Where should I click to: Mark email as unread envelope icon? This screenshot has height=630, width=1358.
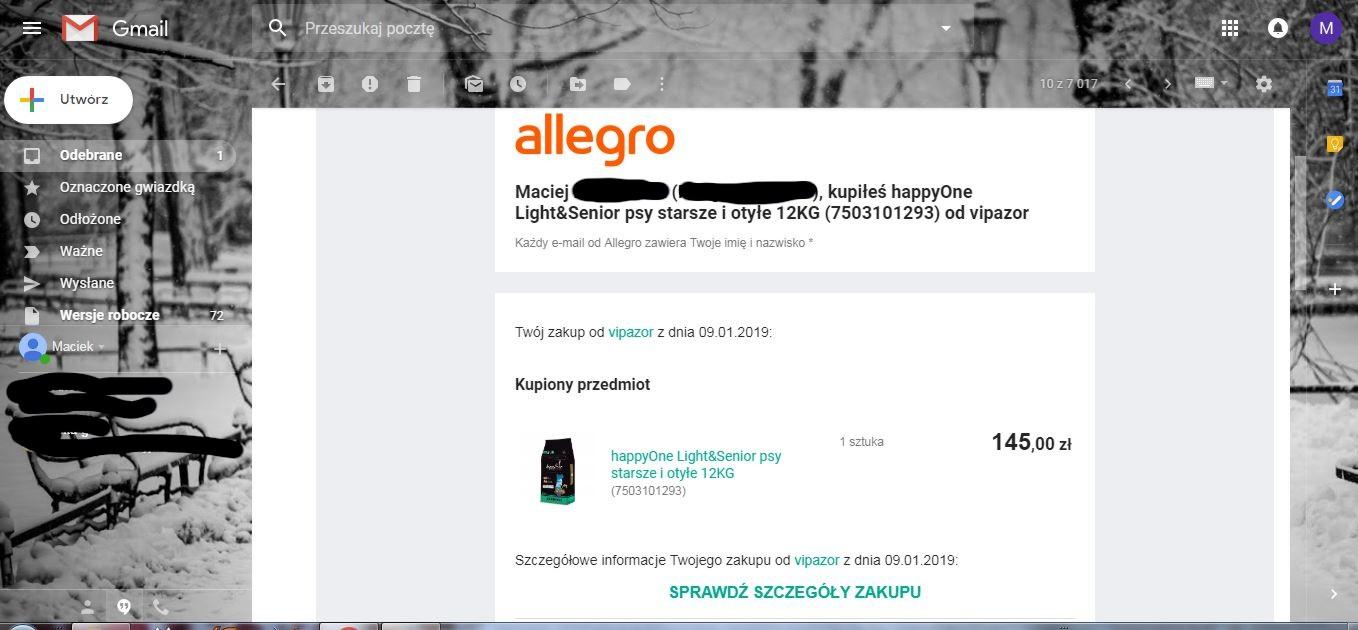point(474,84)
